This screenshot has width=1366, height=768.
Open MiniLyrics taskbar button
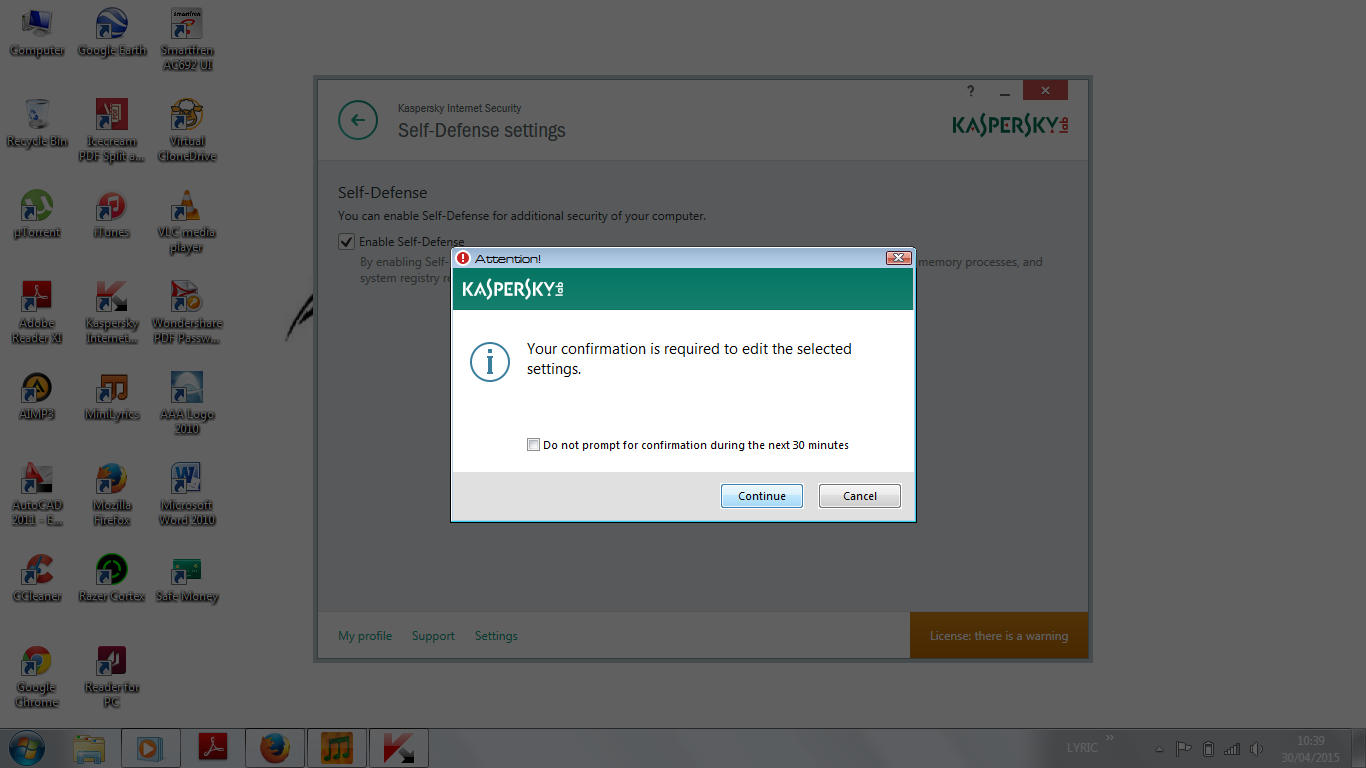(x=337, y=748)
